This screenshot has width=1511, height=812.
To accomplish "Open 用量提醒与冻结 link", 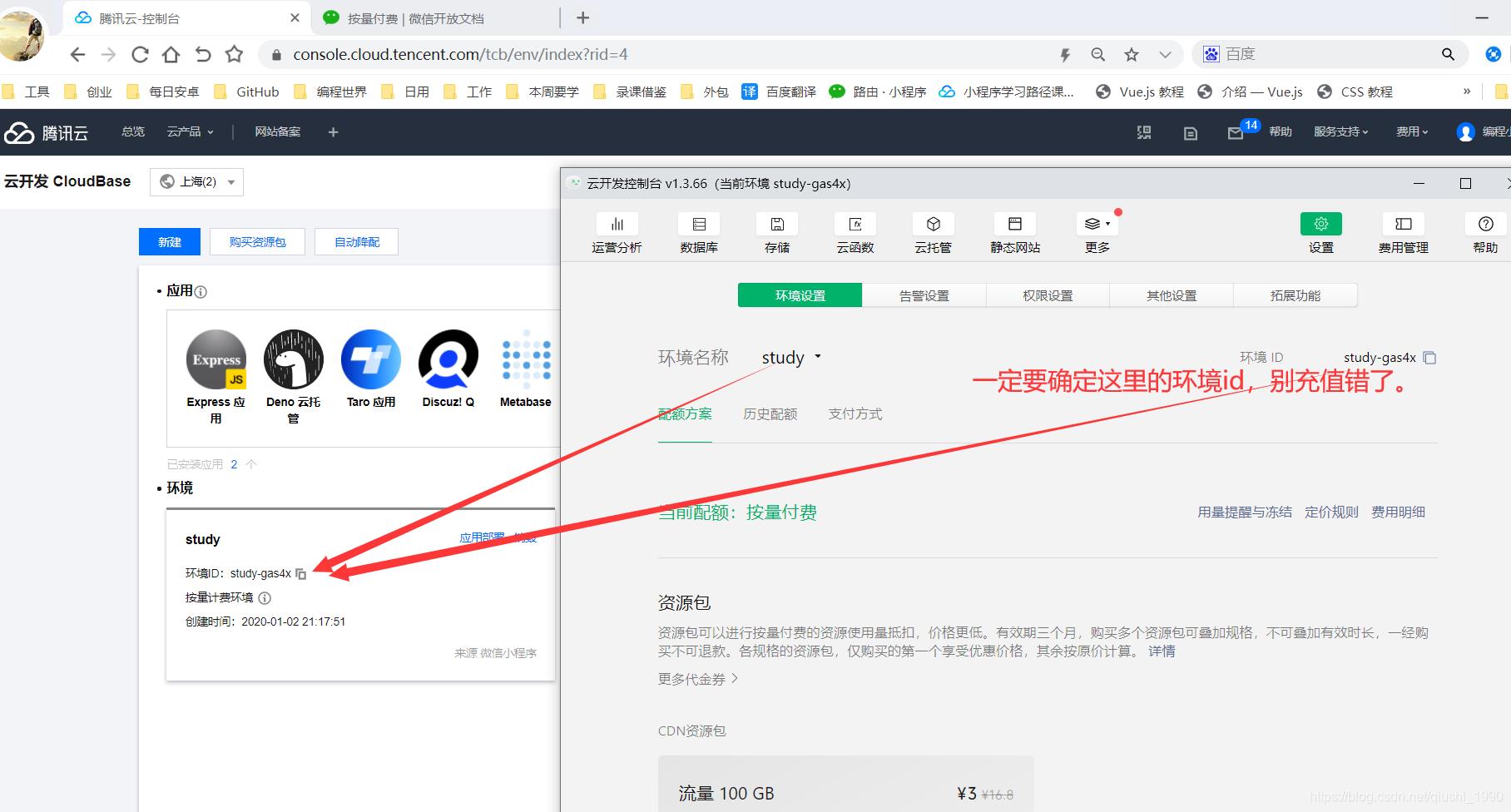I will (x=1245, y=512).
